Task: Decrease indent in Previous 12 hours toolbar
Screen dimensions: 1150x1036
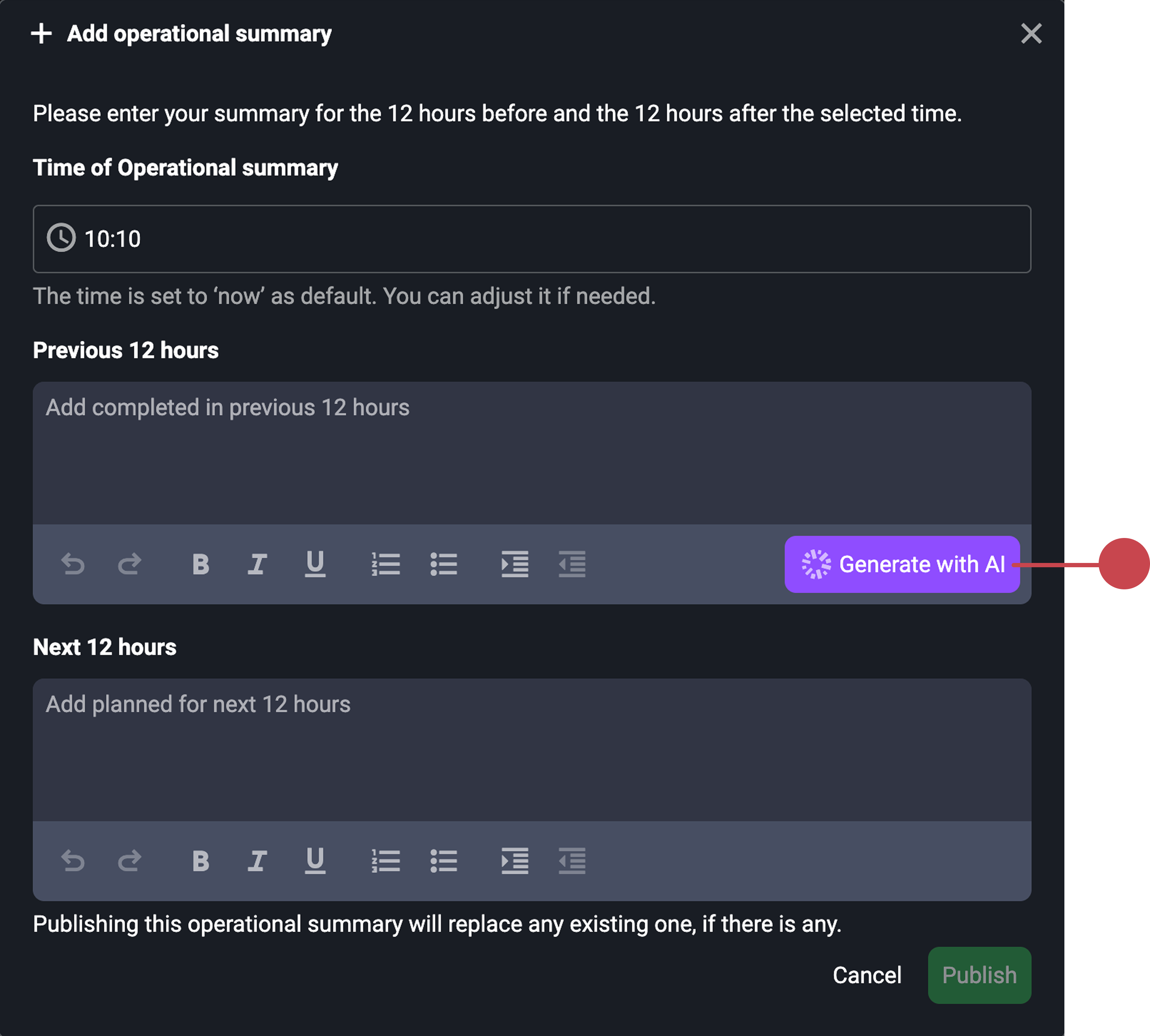Action: pos(573,564)
